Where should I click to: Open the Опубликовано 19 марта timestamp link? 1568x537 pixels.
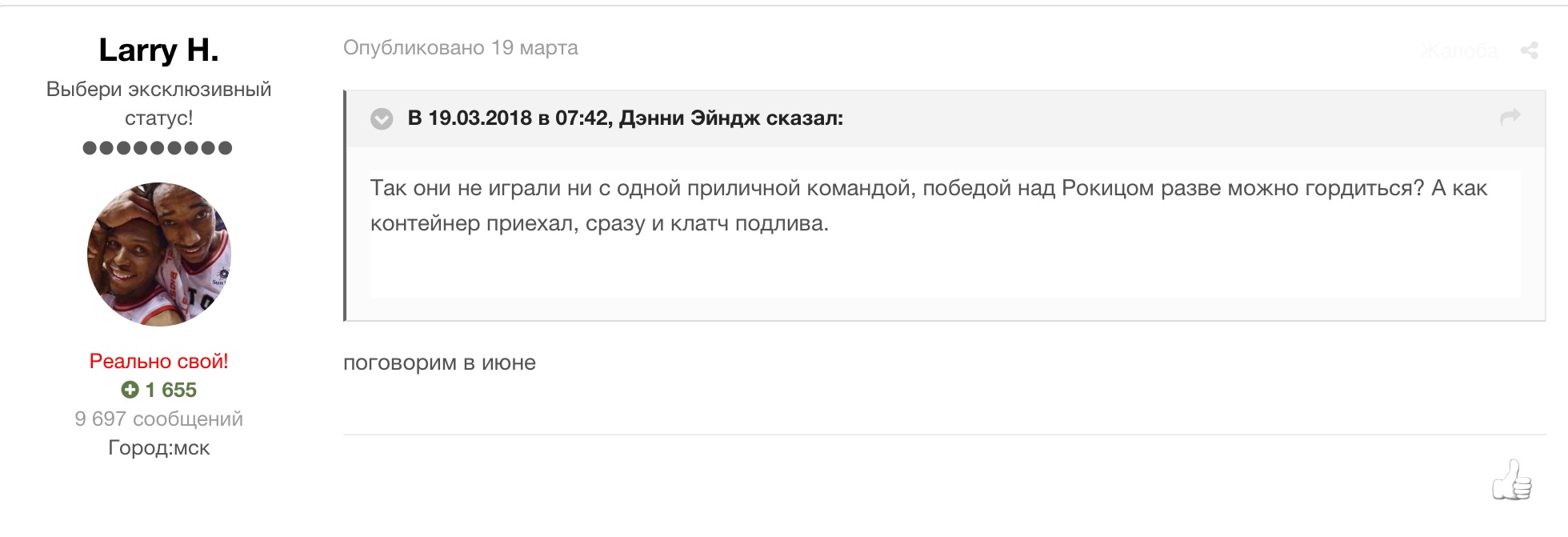460,48
